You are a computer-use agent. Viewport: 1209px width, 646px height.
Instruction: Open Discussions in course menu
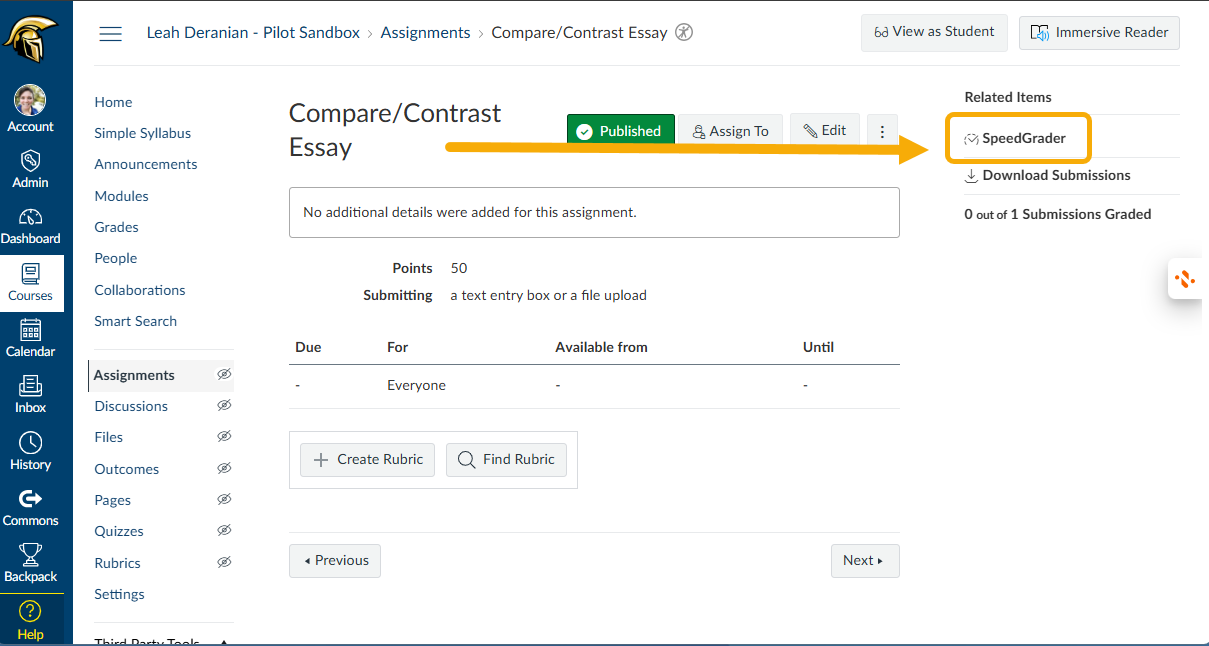131,406
